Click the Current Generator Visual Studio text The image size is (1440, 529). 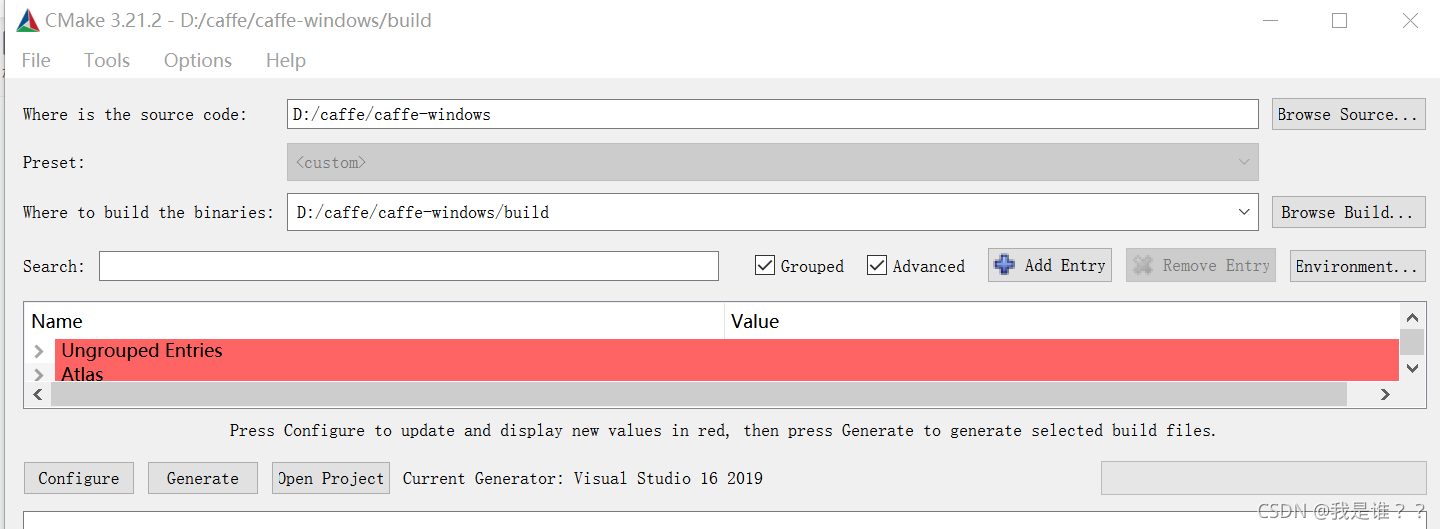point(583,478)
